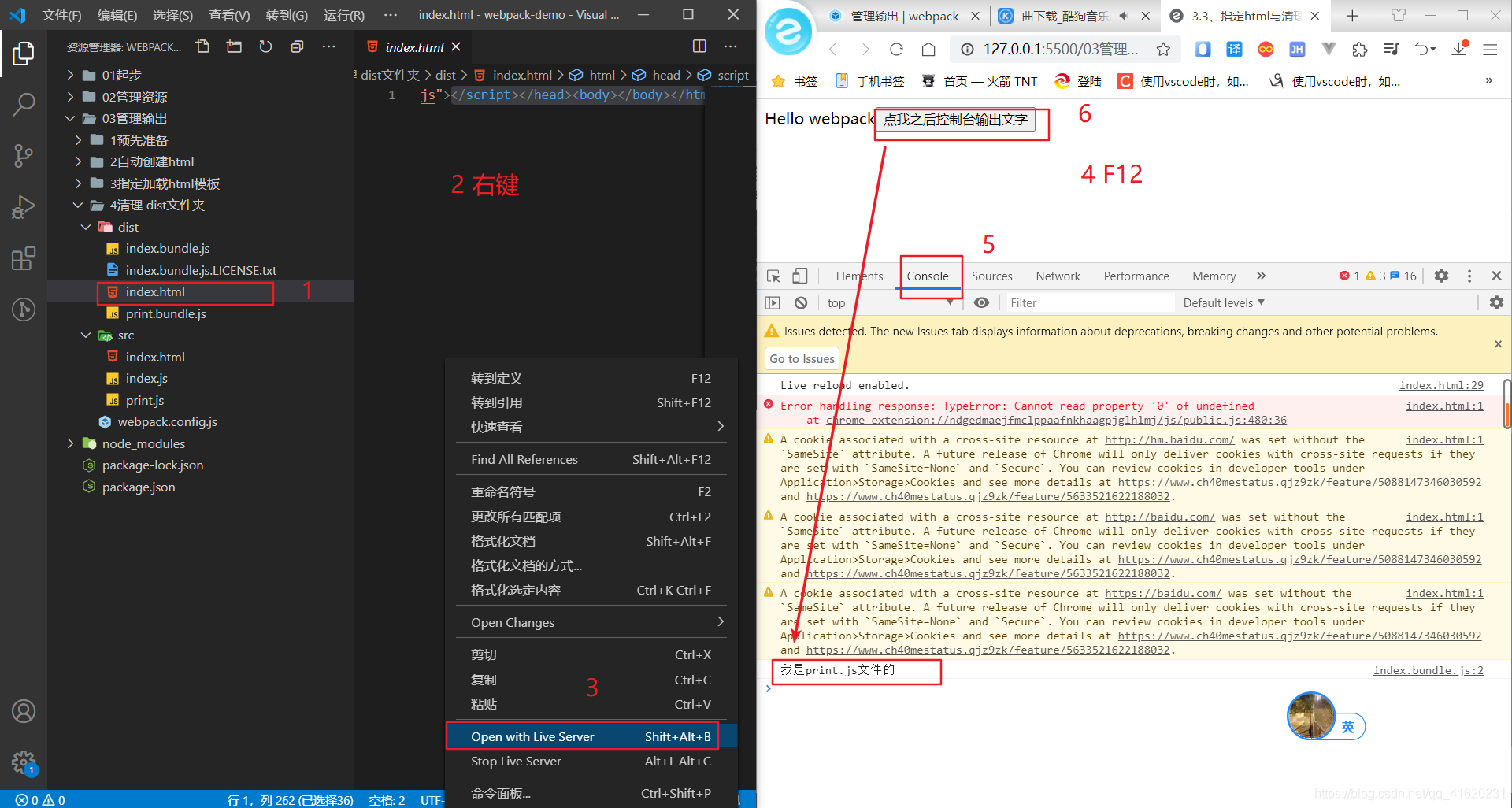Click New File icon in explorer header
1512x808 pixels.
[x=202, y=46]
